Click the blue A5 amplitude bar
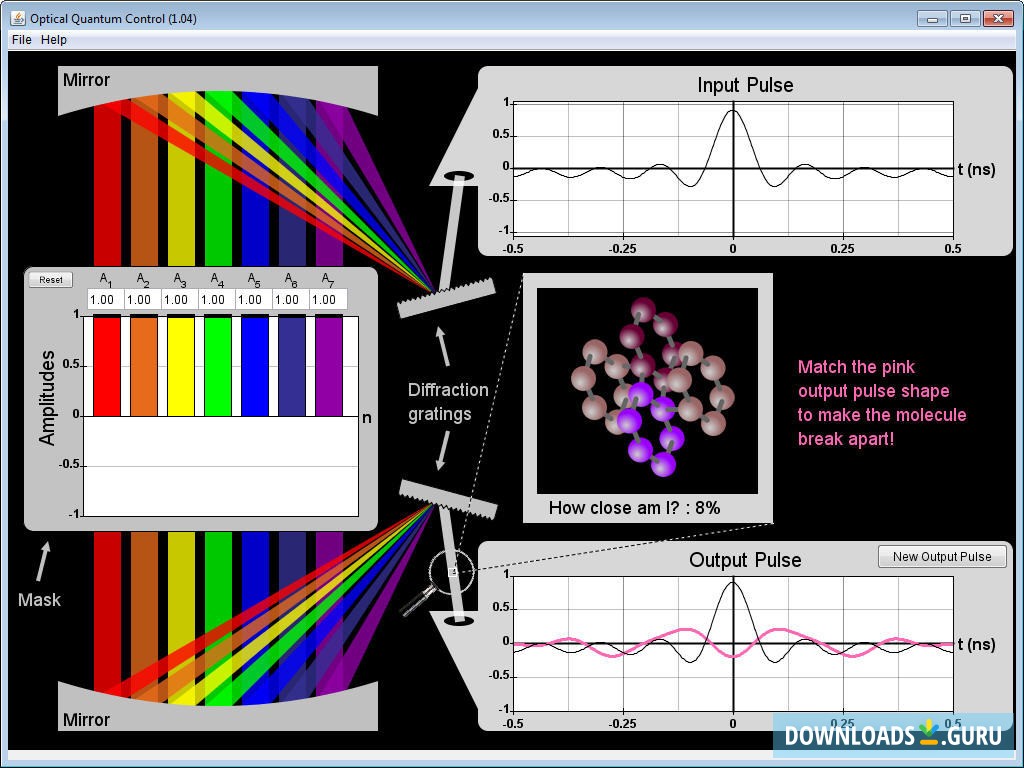 255,366
